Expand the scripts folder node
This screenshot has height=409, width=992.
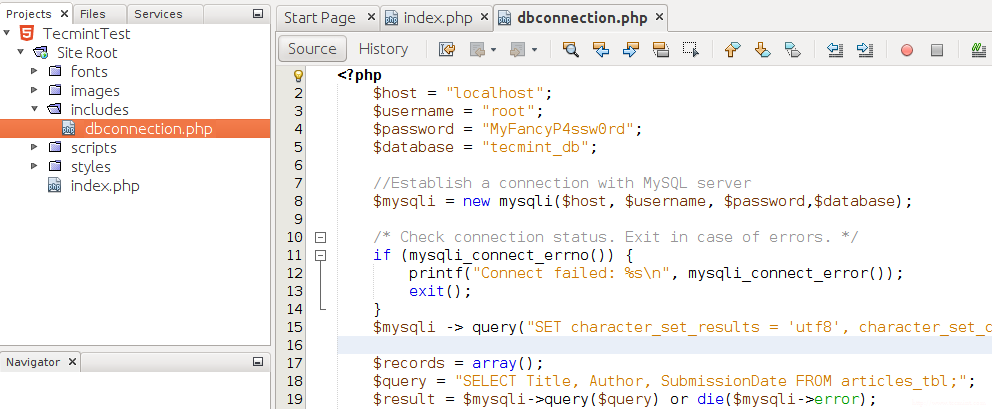(35, 148)
